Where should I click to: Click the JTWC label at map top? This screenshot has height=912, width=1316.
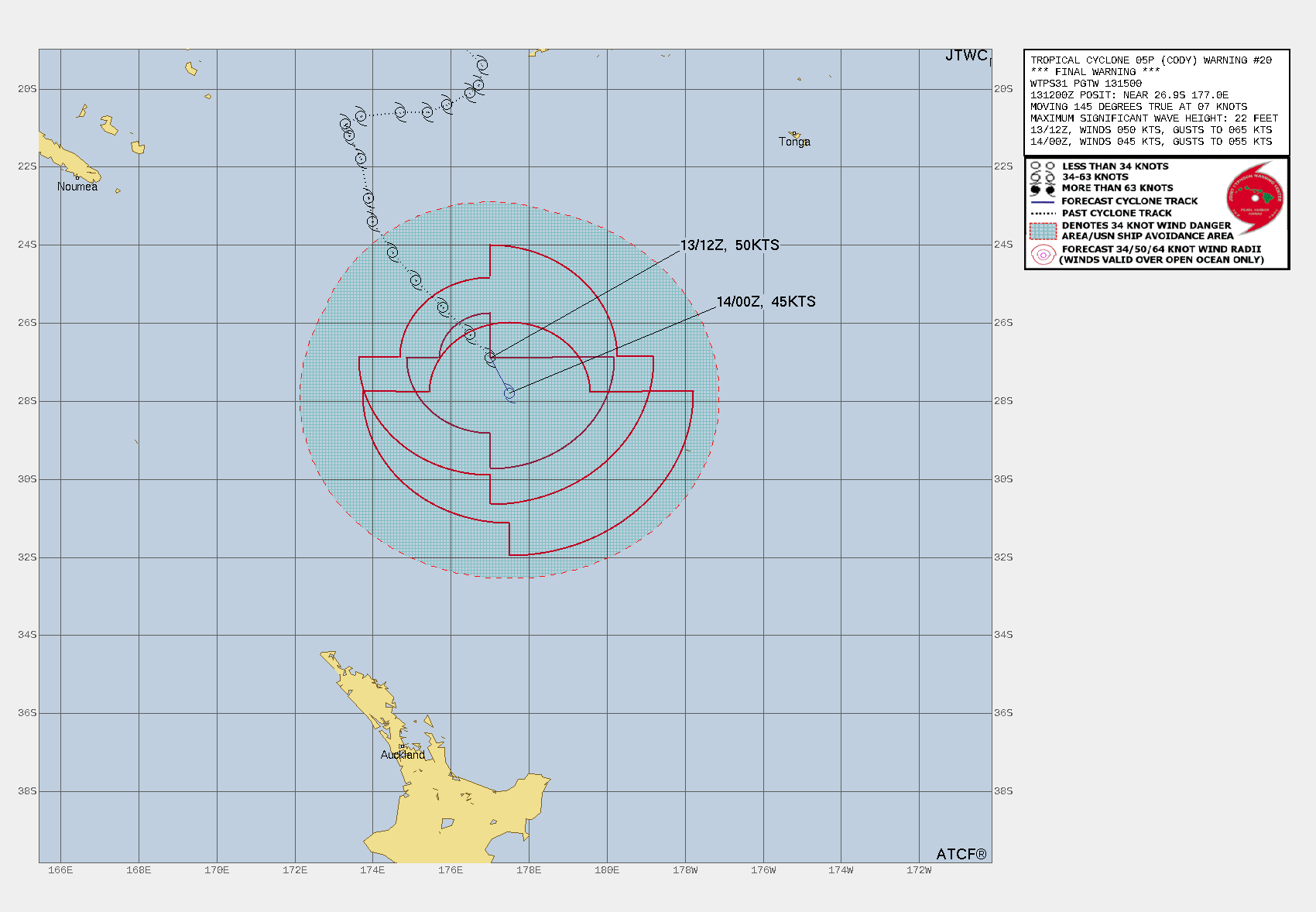click(x=965, y=55)
